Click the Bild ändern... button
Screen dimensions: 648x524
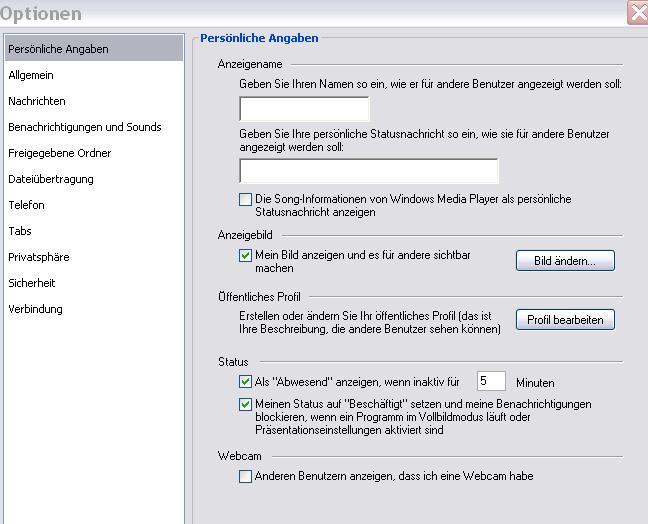pos(565,261)
